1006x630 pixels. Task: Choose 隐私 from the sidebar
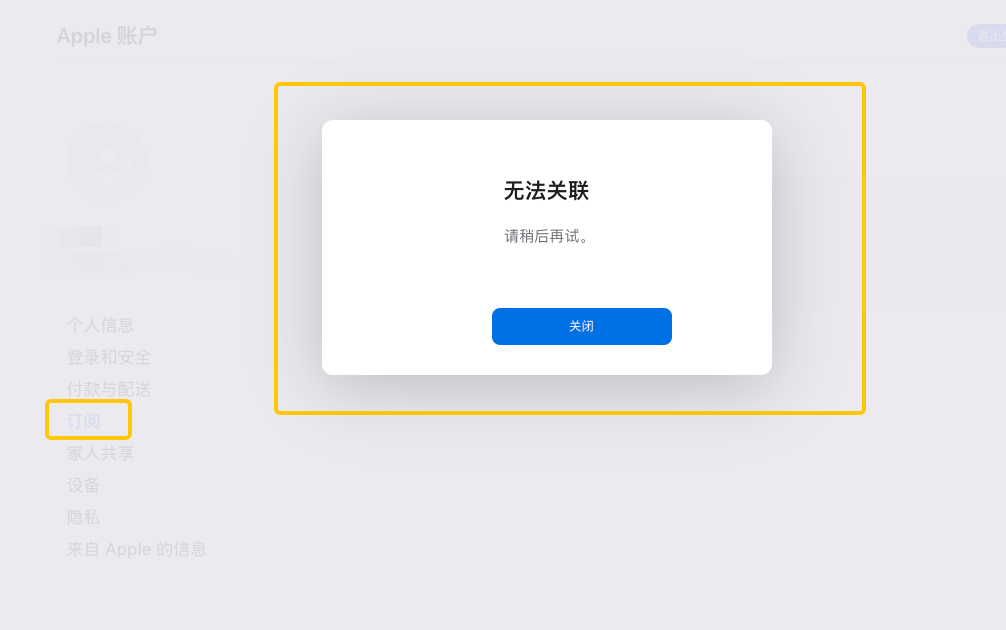(83, 517)
